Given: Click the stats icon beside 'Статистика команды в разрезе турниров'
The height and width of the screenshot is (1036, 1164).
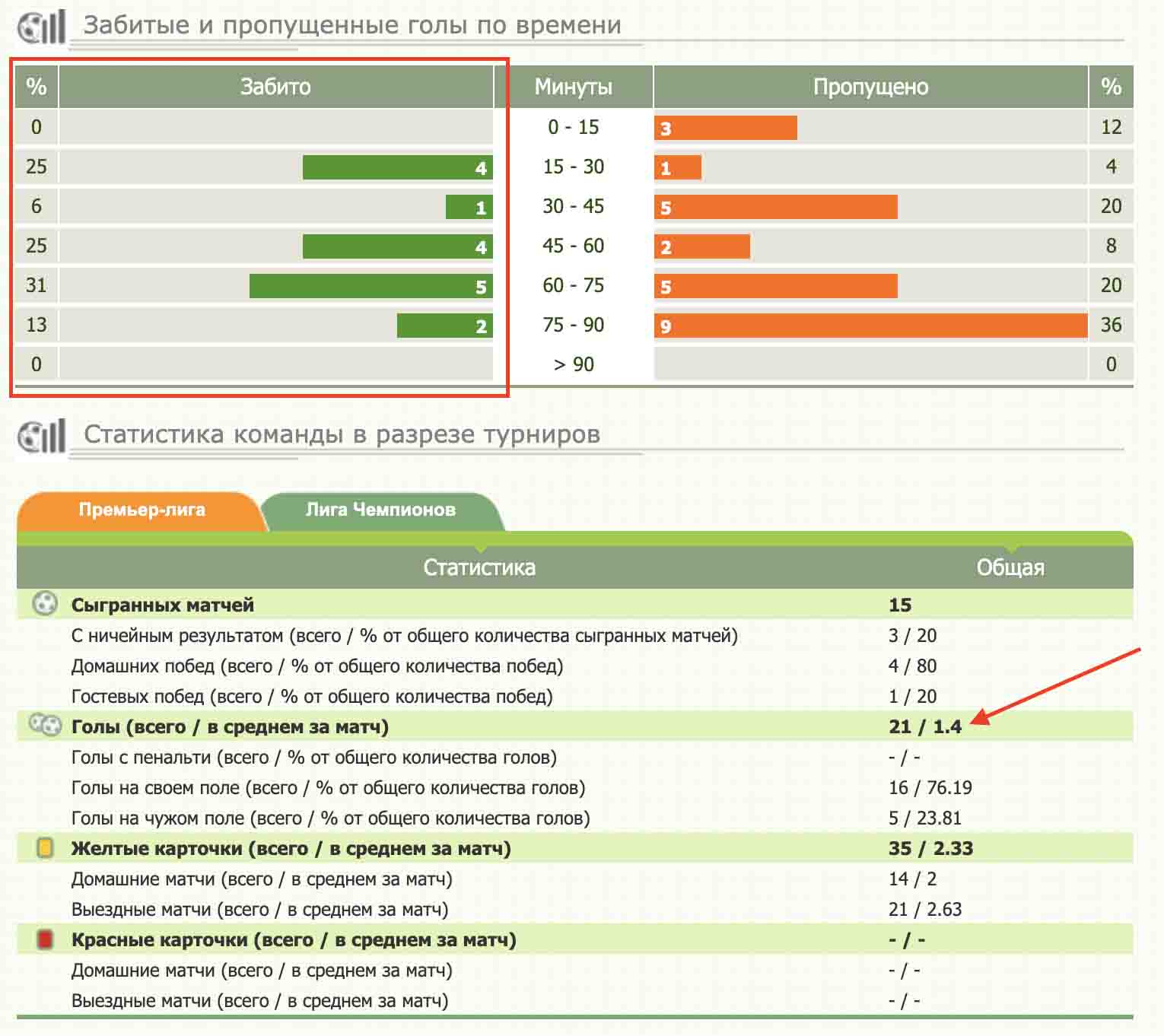Looking at the screenshot, I should coord(41,436).
